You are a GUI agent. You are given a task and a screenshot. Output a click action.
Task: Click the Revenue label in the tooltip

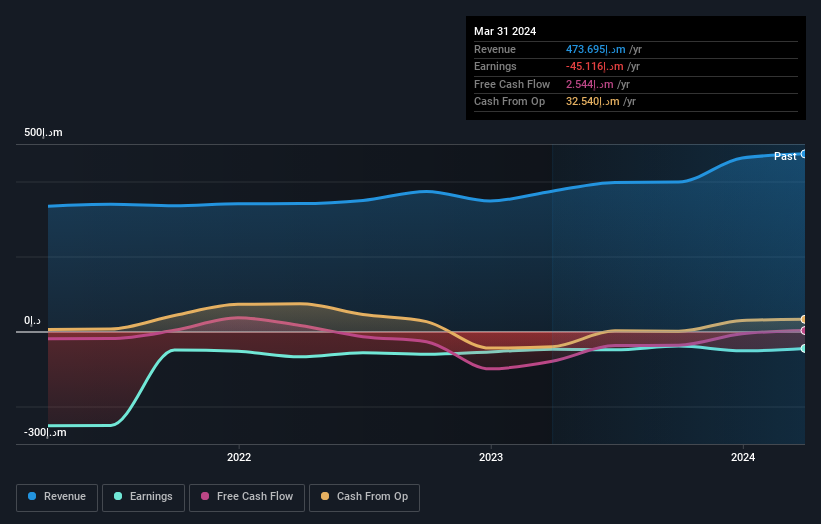point(495,49)
